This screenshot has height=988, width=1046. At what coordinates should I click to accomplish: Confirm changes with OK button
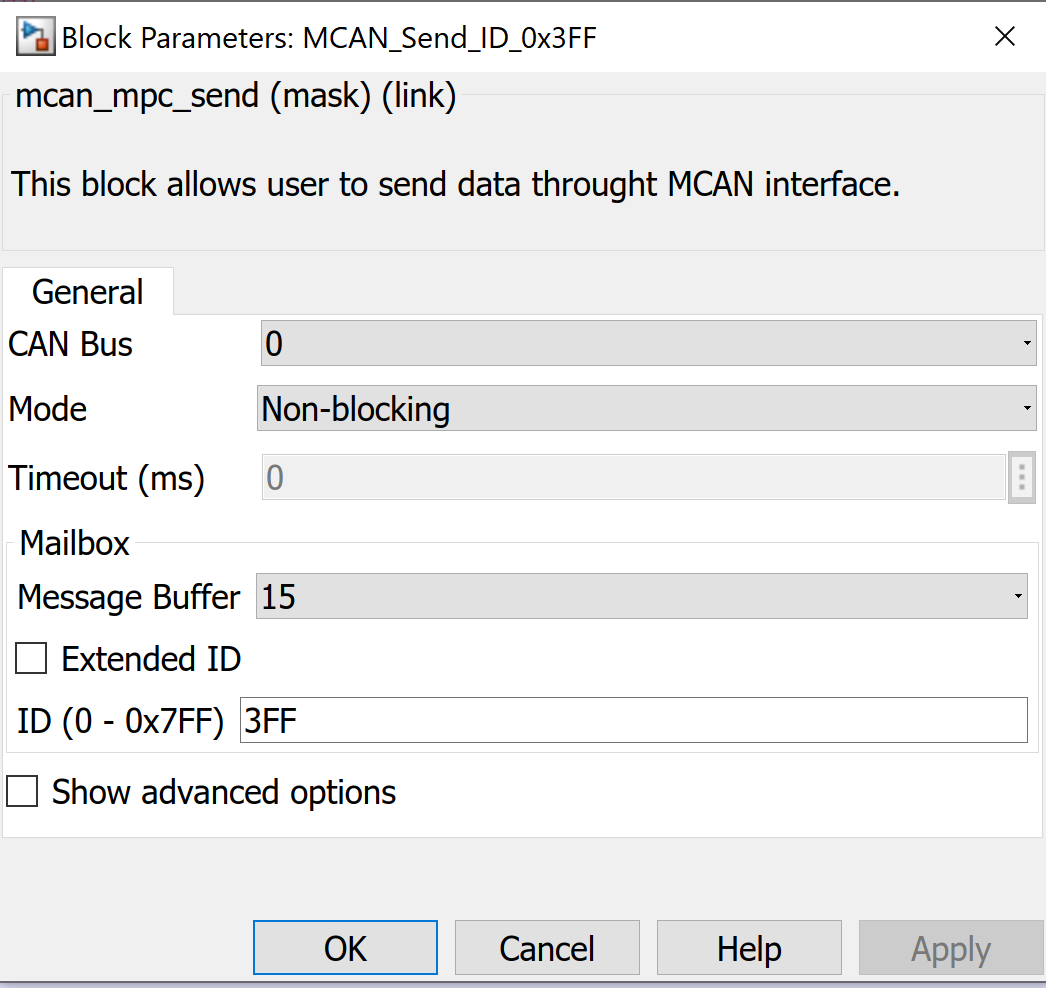coord(345,947)
